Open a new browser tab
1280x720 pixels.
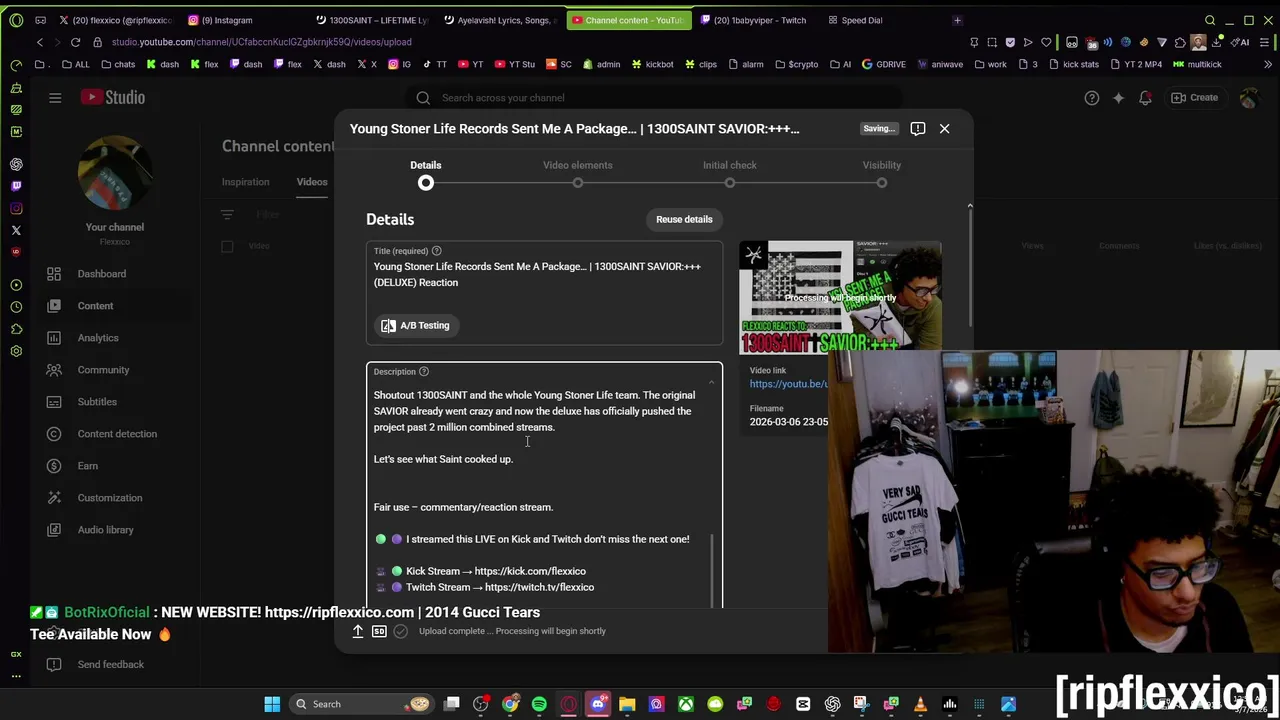coord(957,20)
